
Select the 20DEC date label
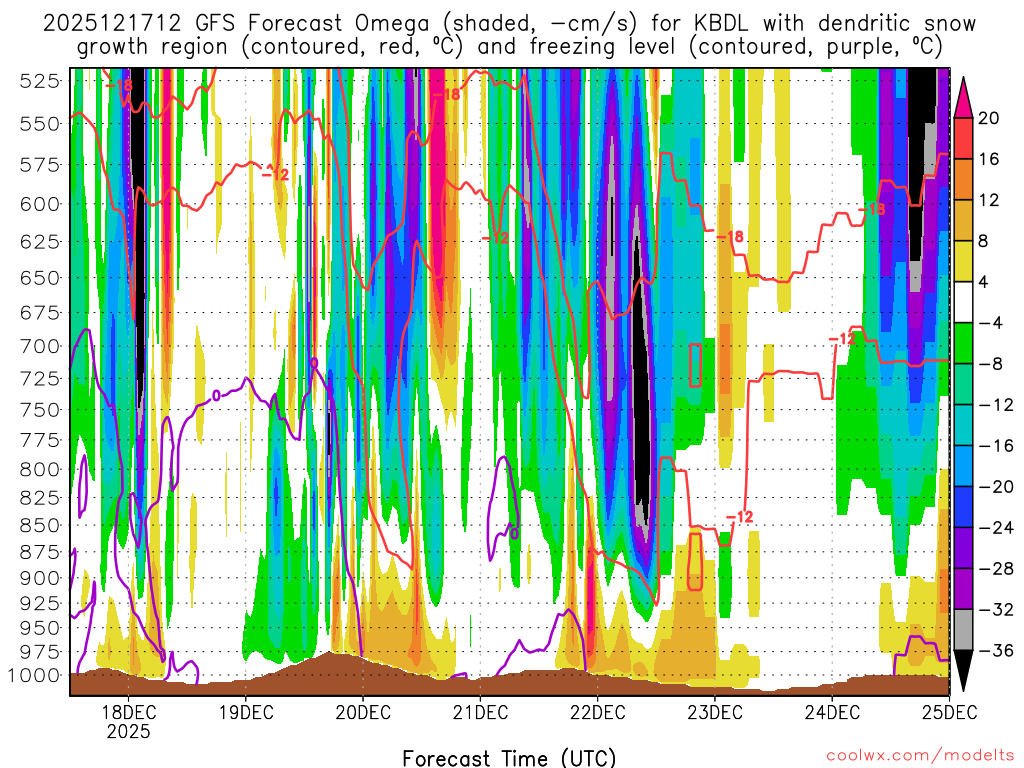click(363, 712)
